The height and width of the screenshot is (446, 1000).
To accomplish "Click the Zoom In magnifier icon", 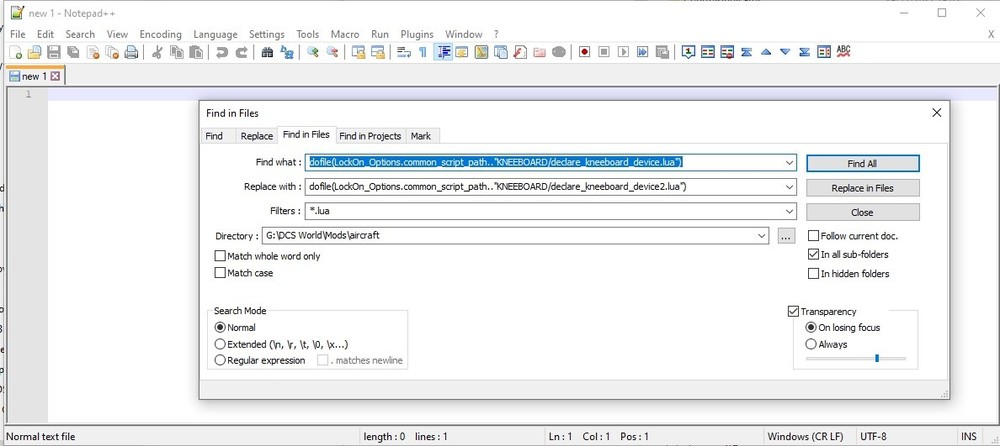I will 312,52.
